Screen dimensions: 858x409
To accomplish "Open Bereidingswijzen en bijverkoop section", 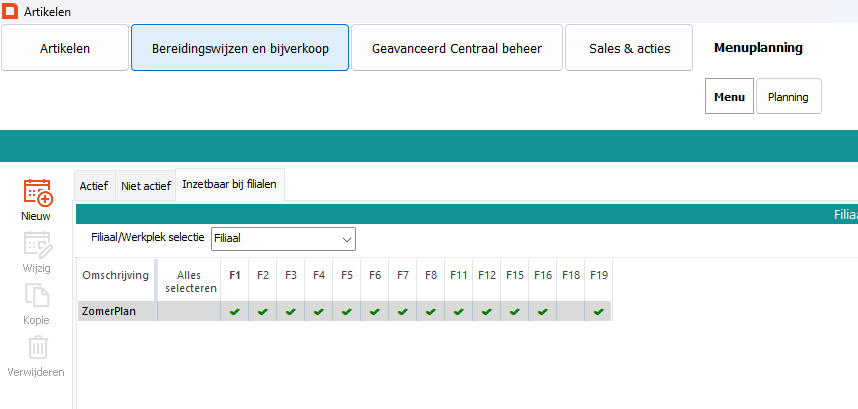I will pyautogui.click(x=240, y=48).
